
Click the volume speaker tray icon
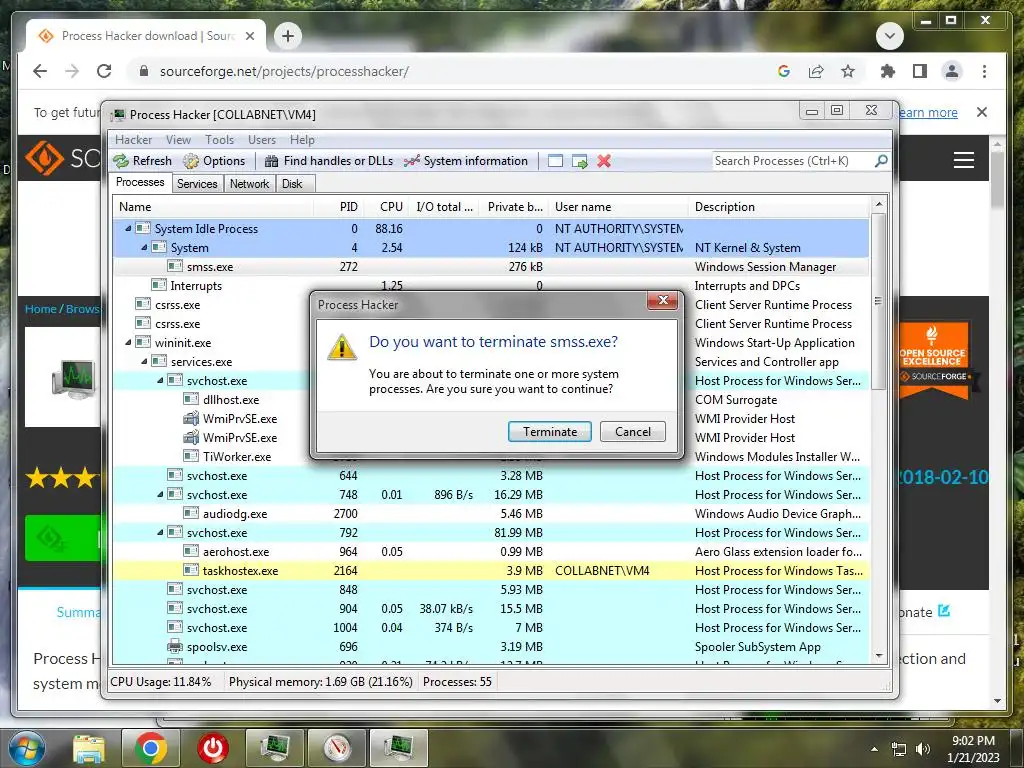[x=922, y=749]
